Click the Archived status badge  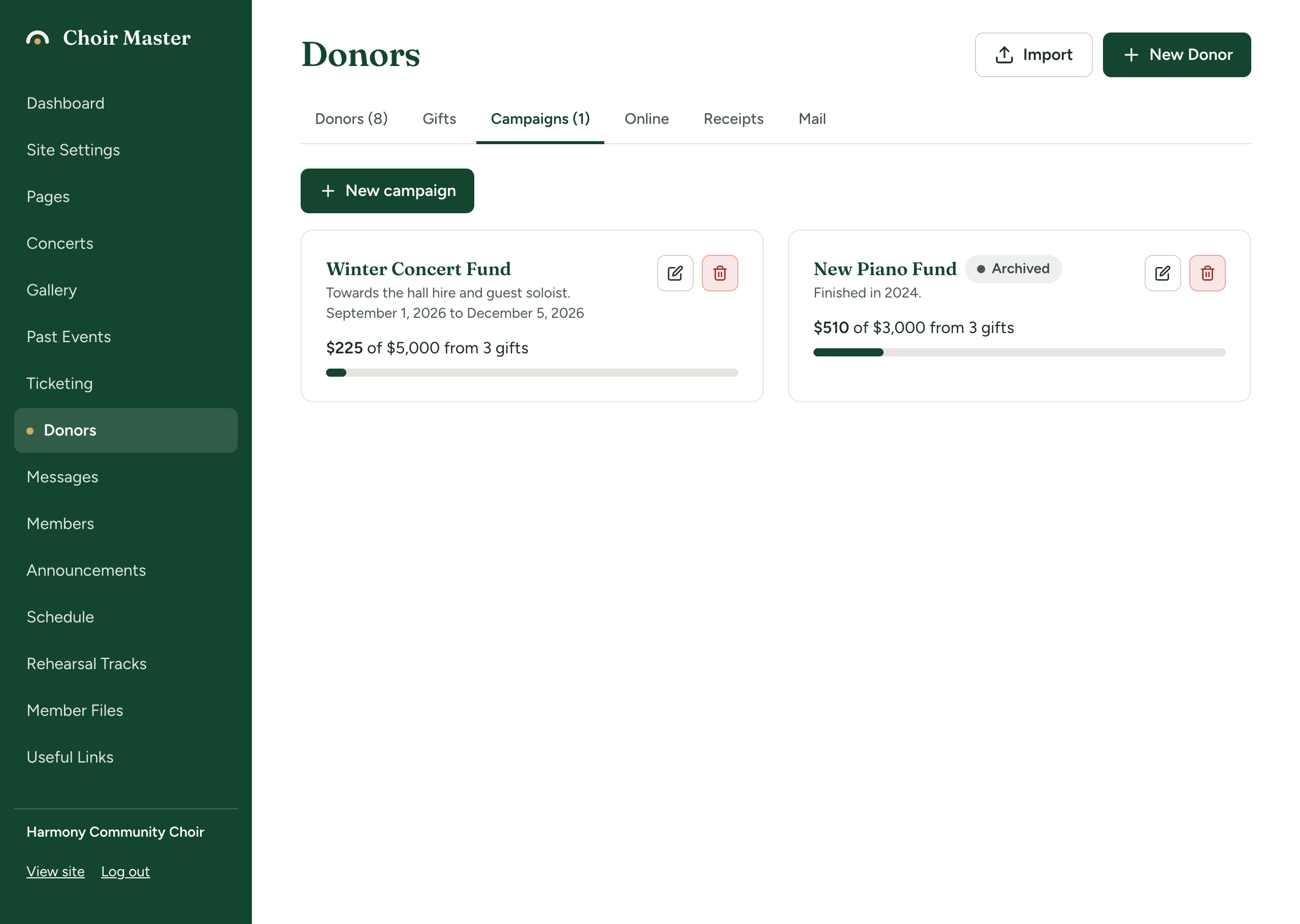1013,269
